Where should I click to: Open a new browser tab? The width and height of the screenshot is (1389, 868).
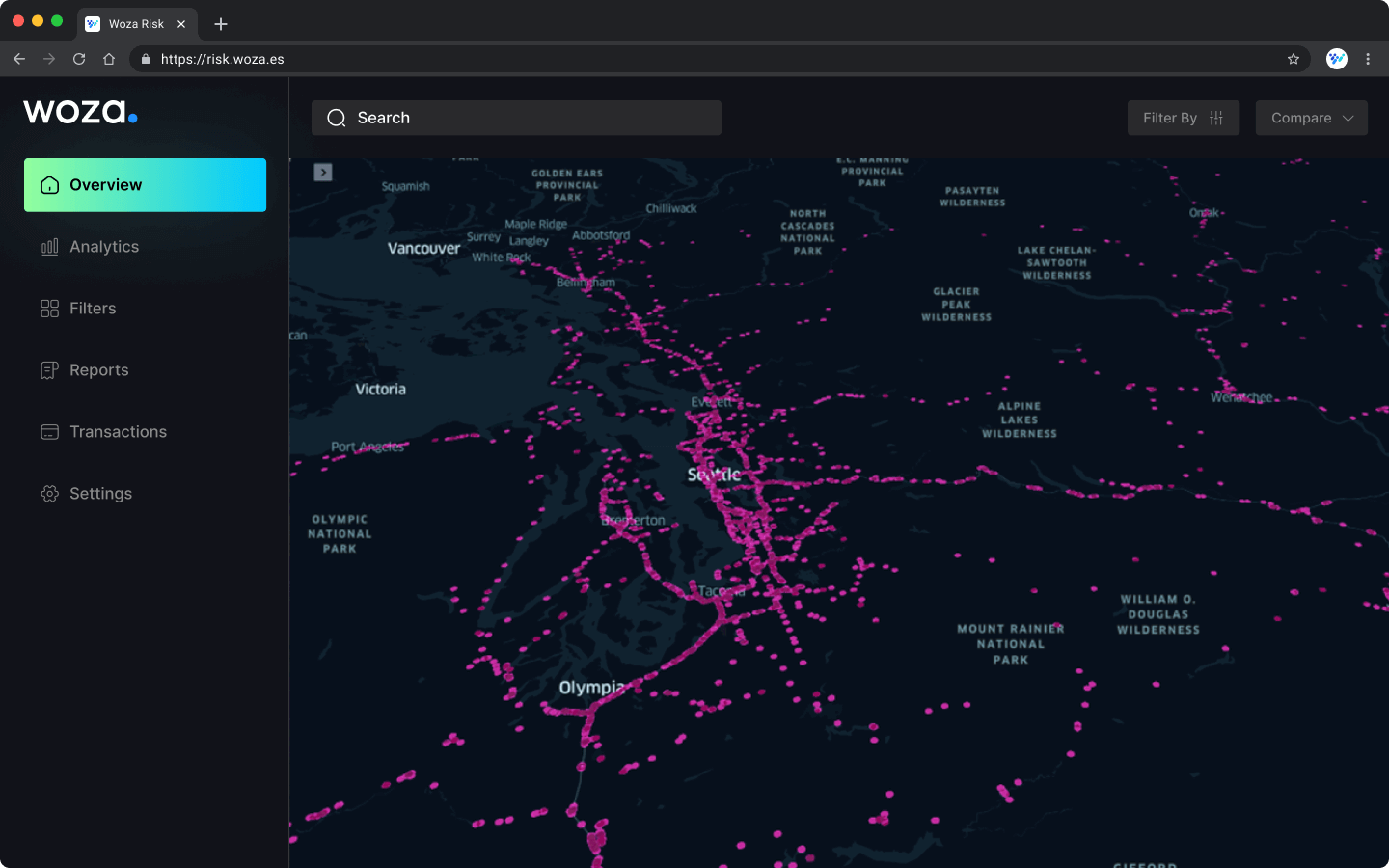point(221,24)
